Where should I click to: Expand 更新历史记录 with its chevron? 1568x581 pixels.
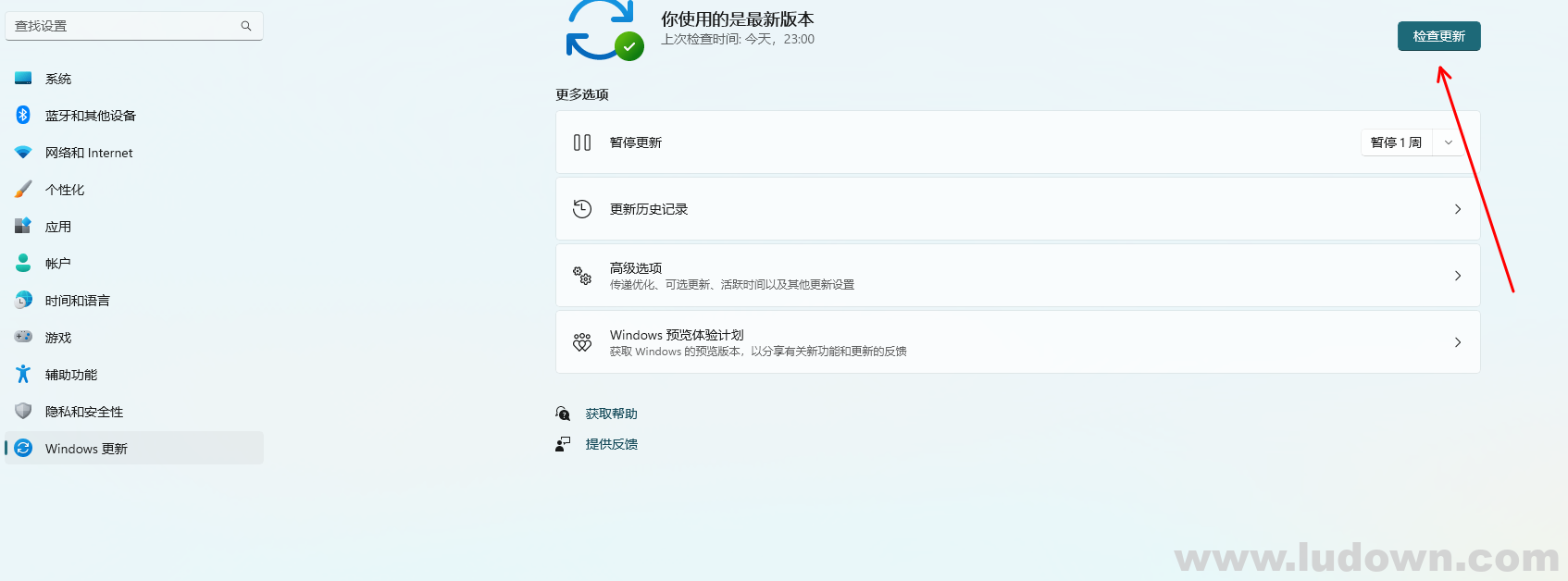[x=1458, y=209]
